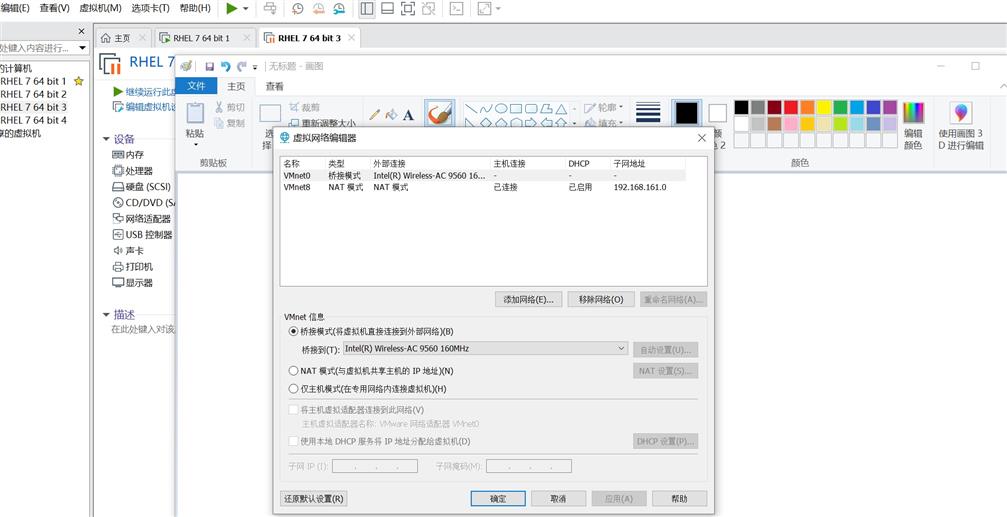Select the host-only mode radio button

pyautogui.click(x=294, y=389)
